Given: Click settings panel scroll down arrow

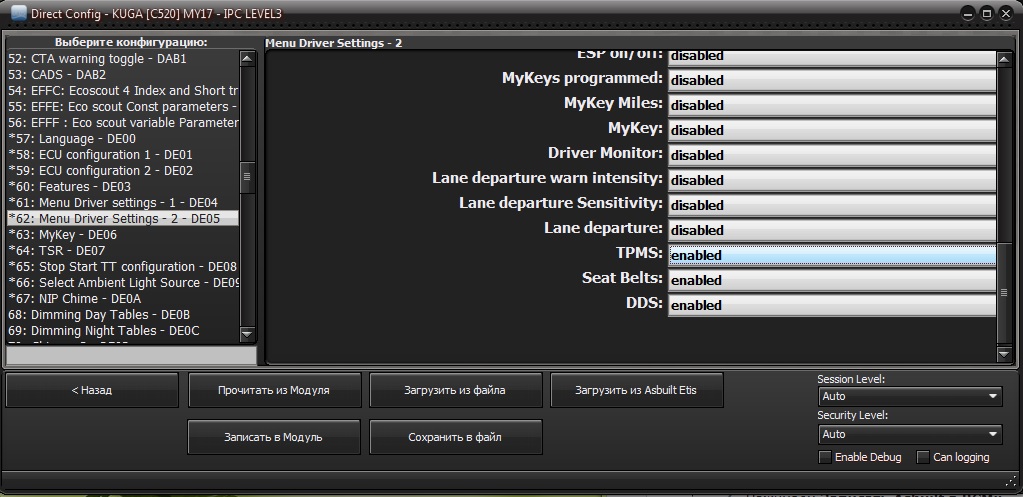Looking at the screenshot, I should [x=1005, y=354].
